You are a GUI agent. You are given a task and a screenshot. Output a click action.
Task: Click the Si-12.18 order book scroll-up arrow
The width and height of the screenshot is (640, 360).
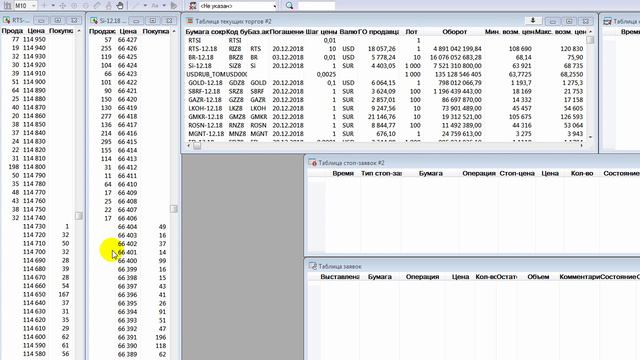(174, 31)
